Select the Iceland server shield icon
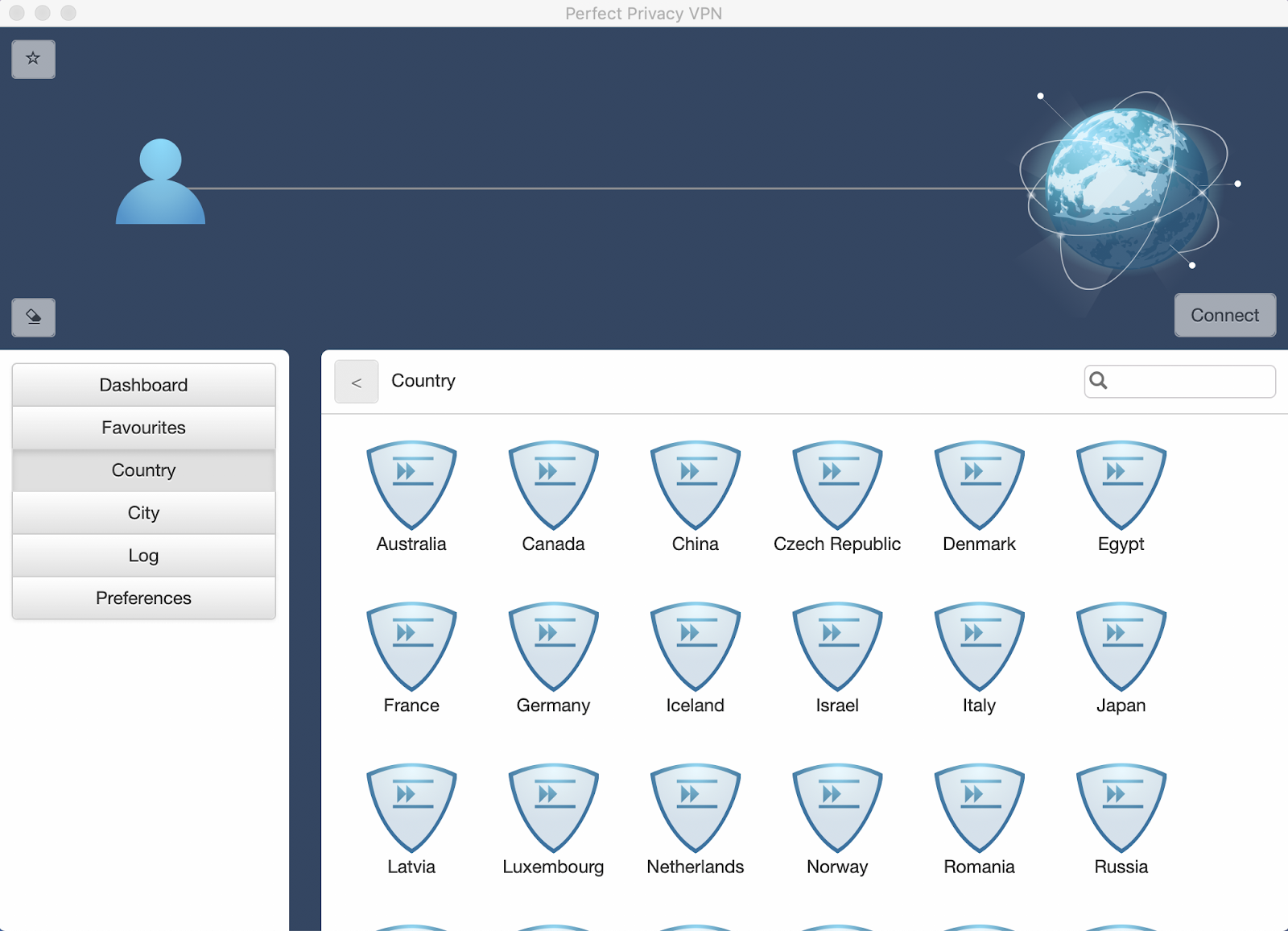The image size is (1288, 931). (x=696, y=647)
